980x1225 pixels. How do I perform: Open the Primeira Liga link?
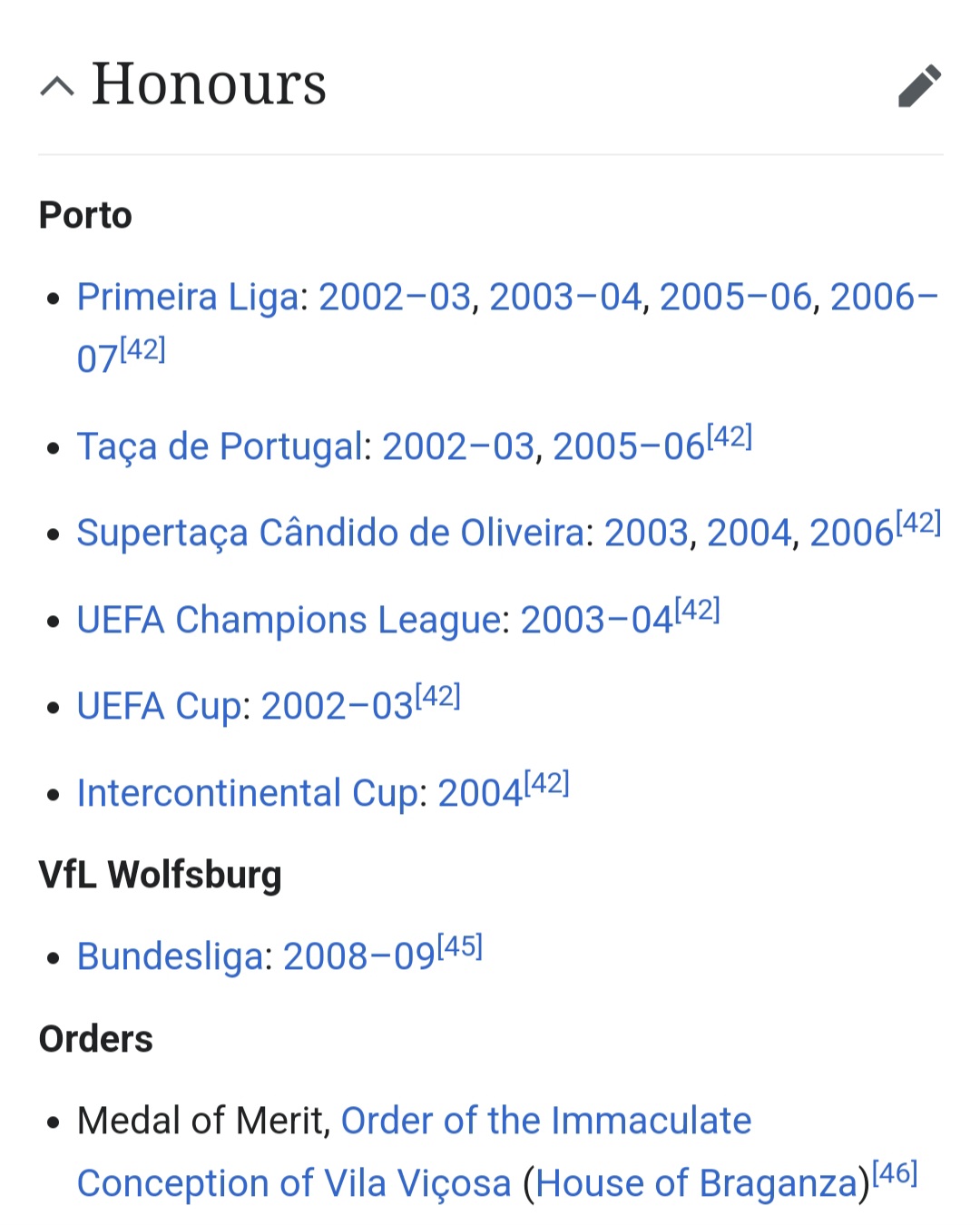[188, 297]
